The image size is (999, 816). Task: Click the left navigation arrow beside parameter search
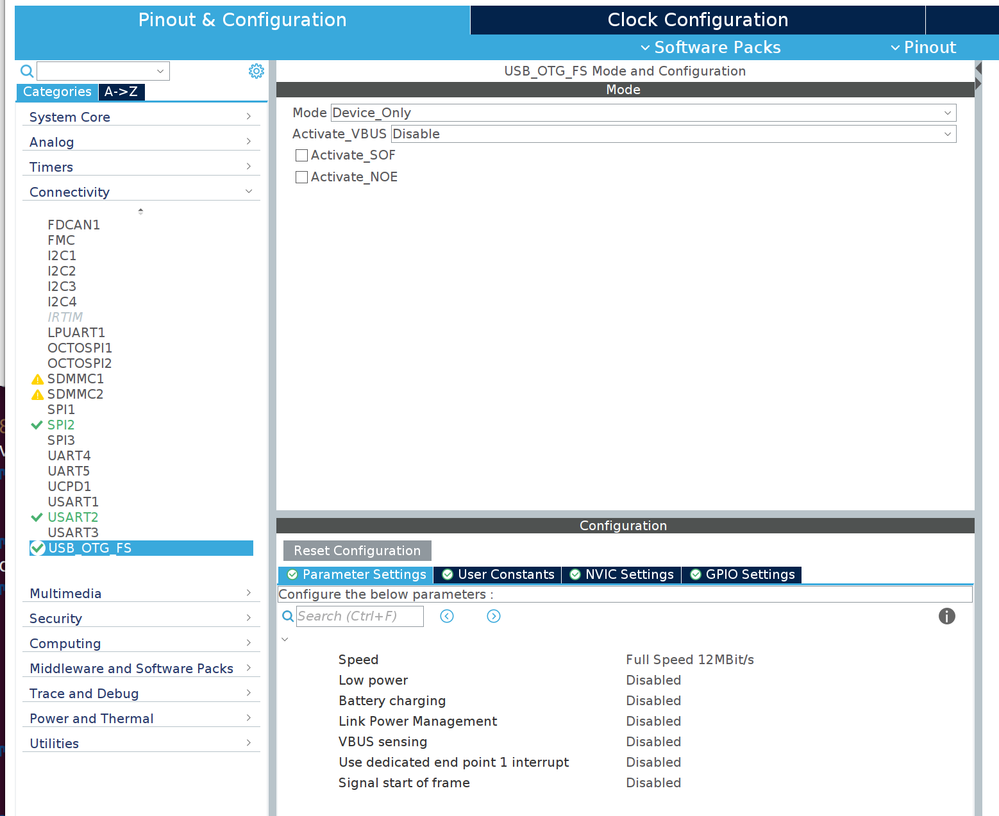tap(446, 616)
